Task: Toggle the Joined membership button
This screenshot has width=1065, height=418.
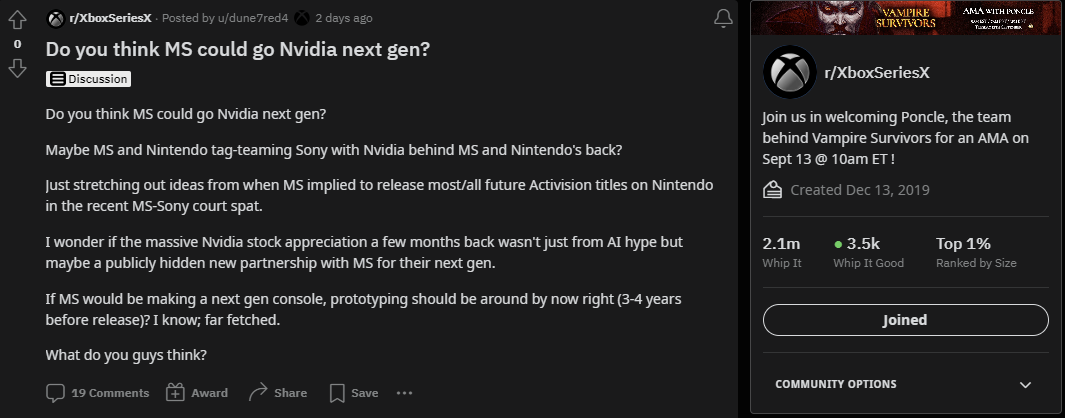Action: (x=905, y=320)
